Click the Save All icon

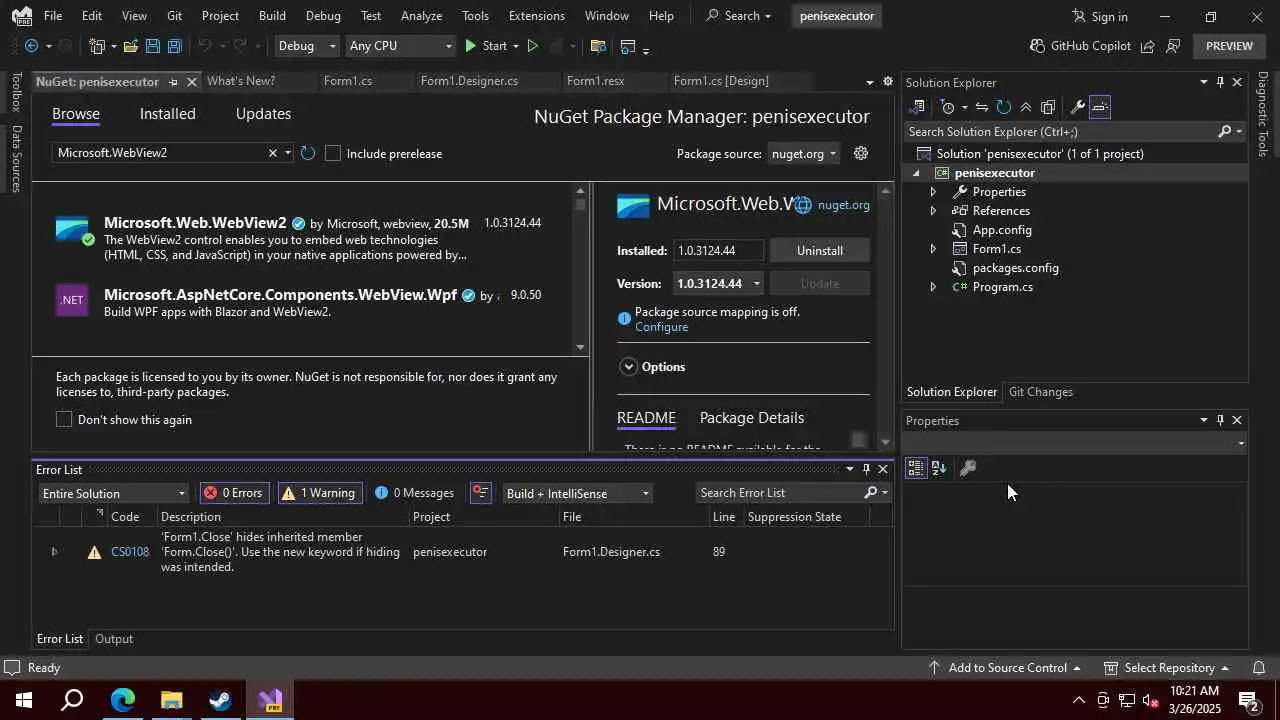175,46
